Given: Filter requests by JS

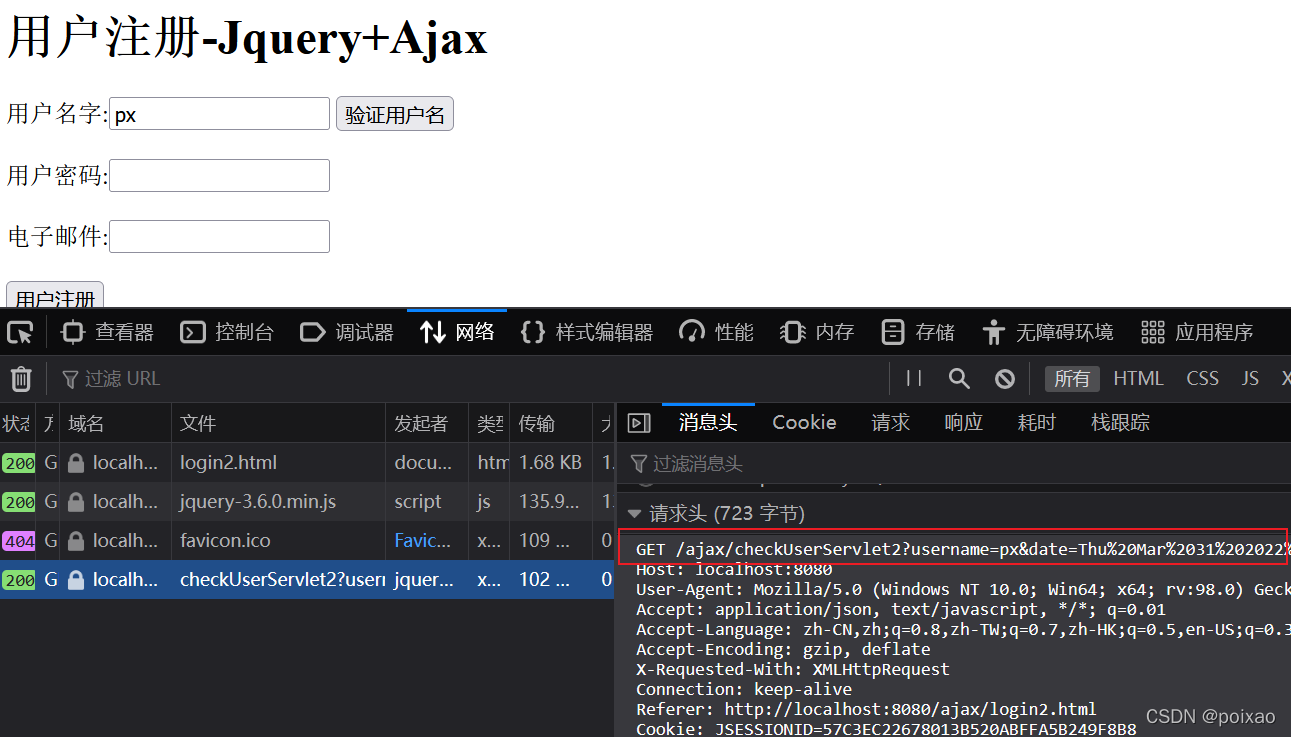Looking at the screenshot, I should pos(1251,378).
